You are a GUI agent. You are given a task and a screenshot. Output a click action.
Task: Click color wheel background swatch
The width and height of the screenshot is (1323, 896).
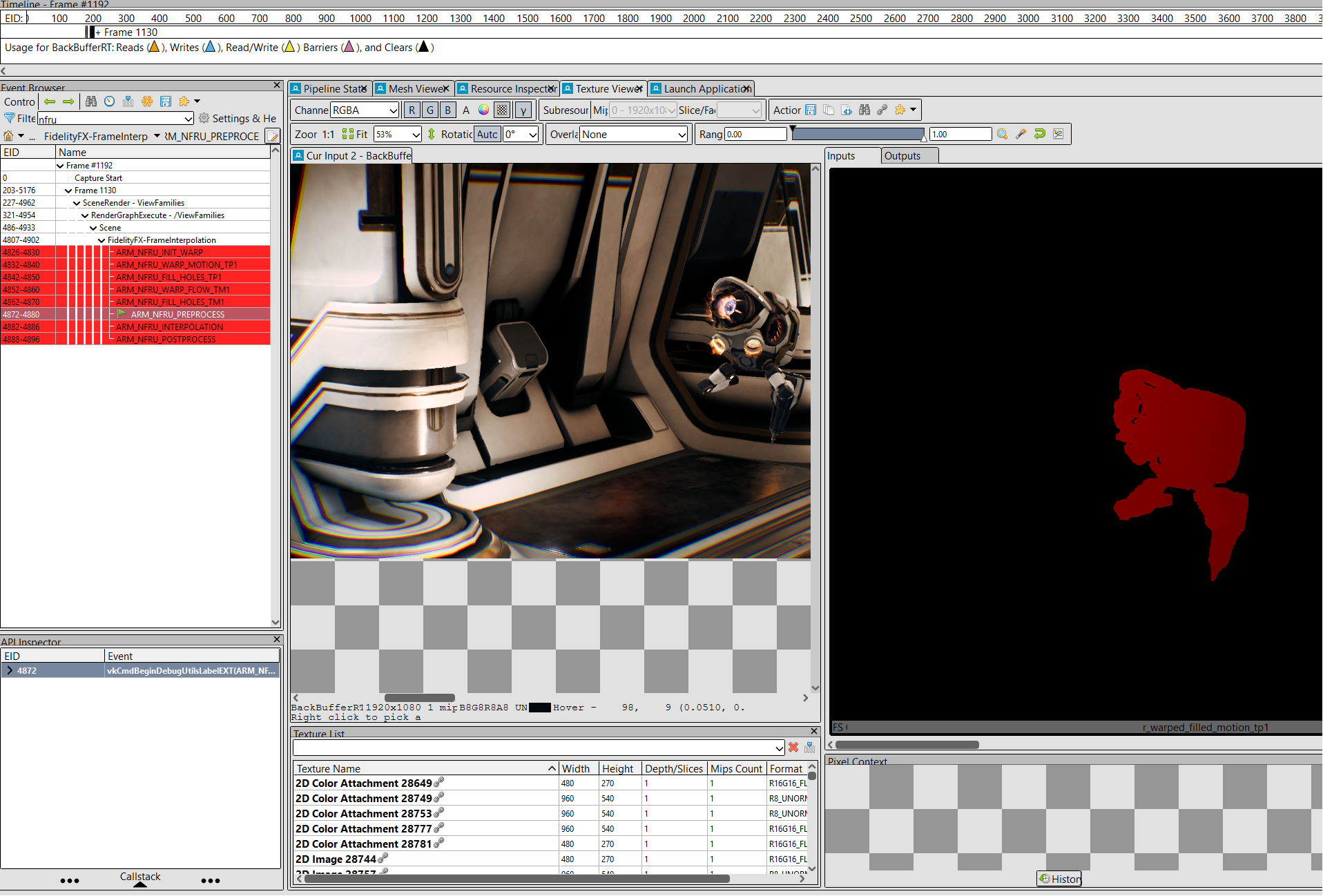pos(484,110)
